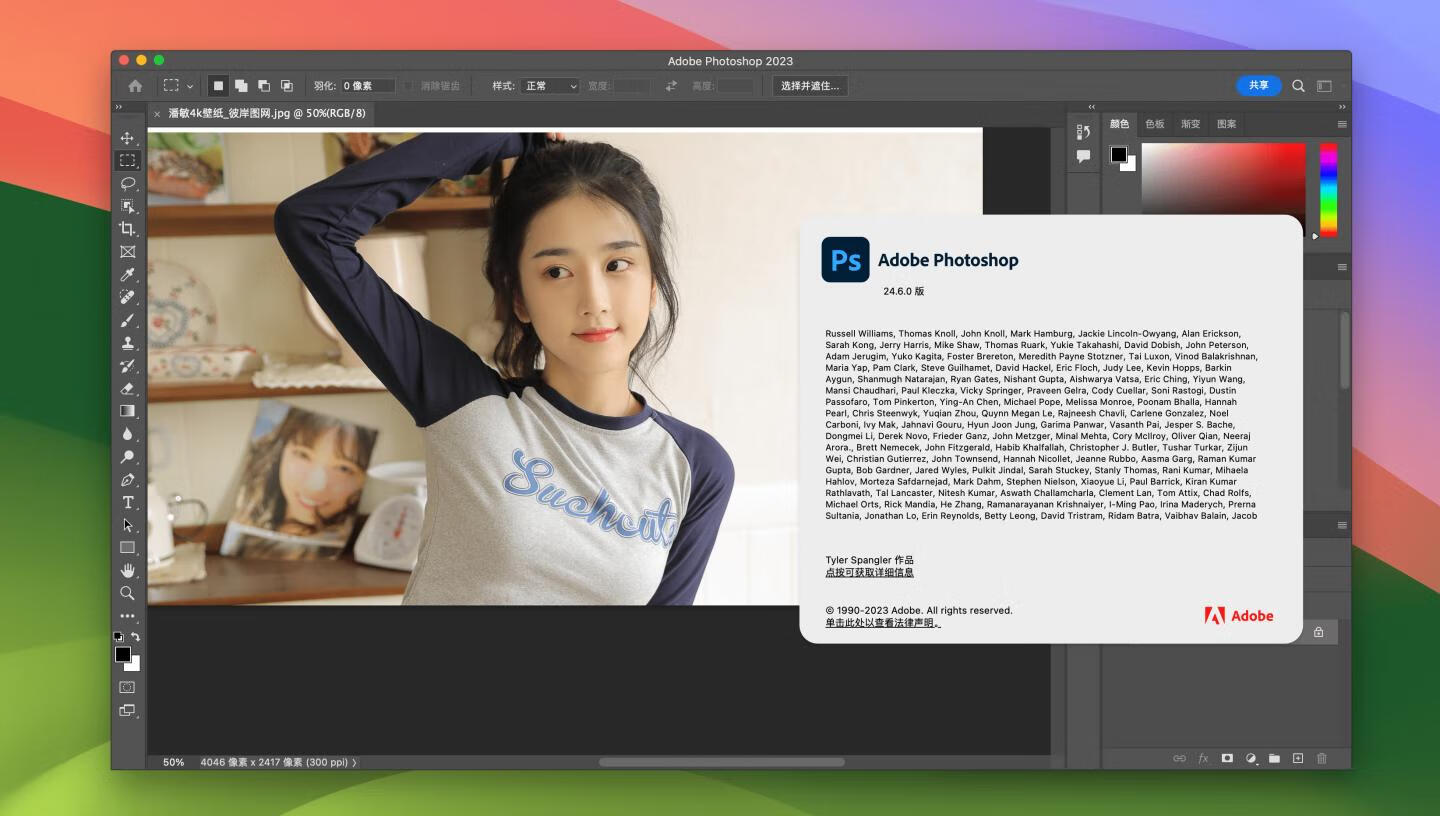Image resolution: width=1440 pixels, height=816 pixels.
Task: Choose Intersect with selection mode
Action: click(x=287, y=86)
